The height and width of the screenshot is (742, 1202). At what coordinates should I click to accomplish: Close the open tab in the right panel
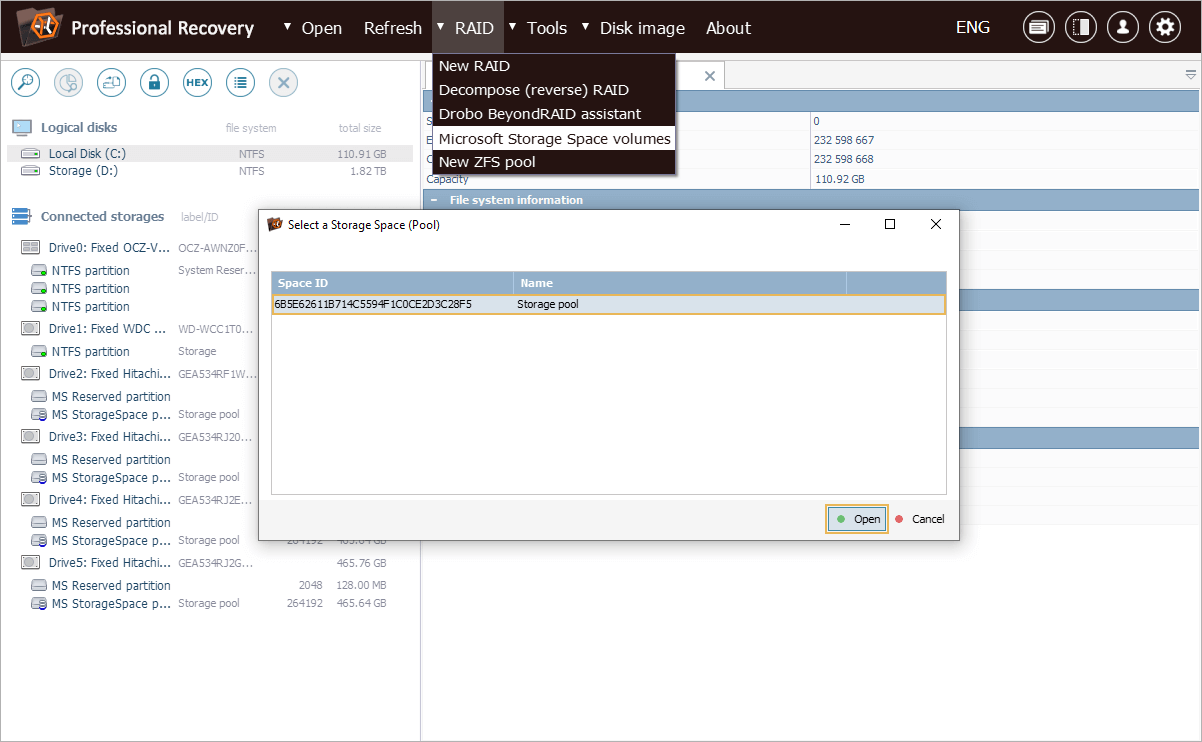coord(710,76)
